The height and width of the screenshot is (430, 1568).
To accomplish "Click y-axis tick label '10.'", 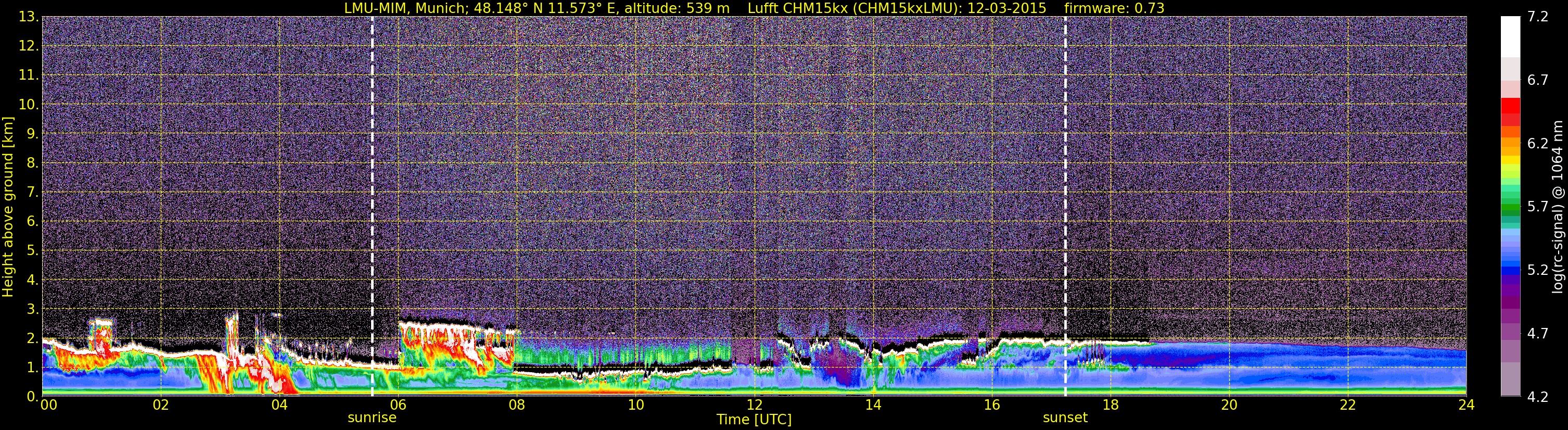I will point(29,105).
